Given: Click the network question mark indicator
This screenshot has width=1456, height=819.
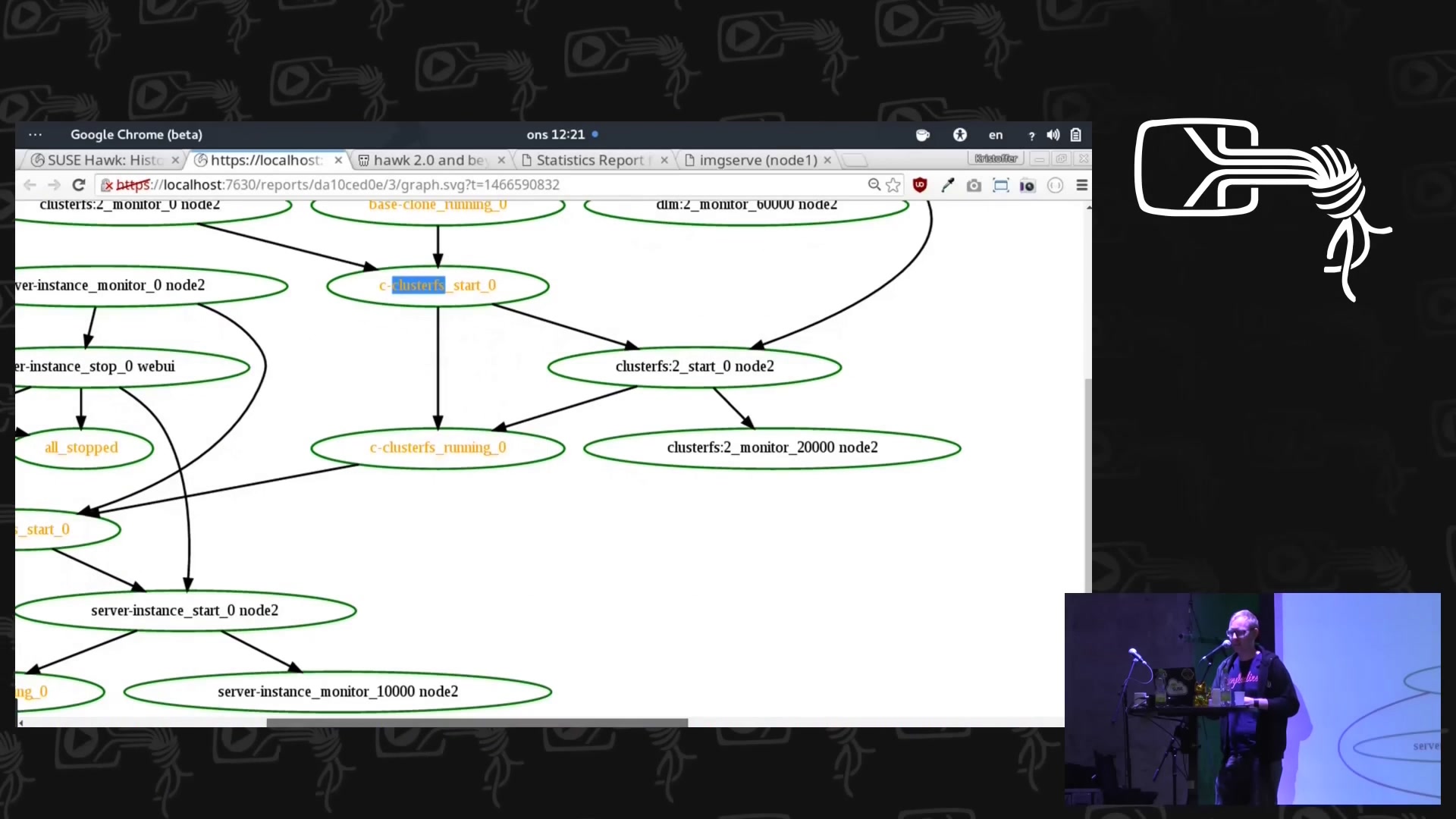Looking at the screenshot, I should click(x=1031, y=136).
